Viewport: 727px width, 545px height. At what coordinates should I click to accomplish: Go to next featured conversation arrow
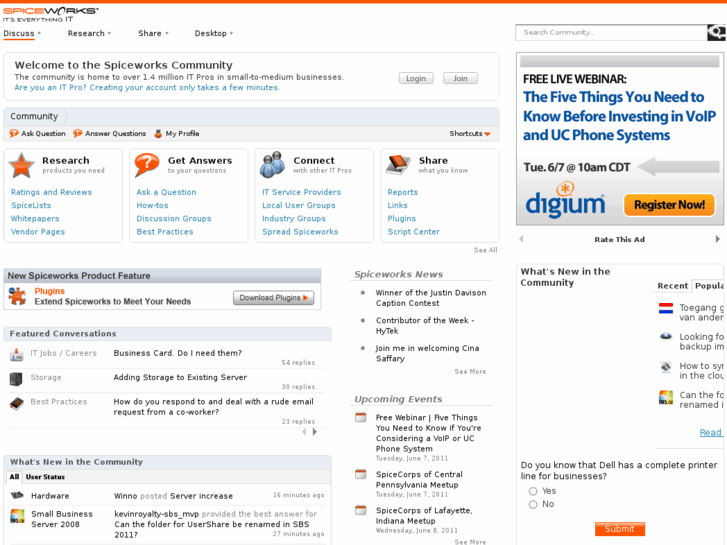coord(315,432)
